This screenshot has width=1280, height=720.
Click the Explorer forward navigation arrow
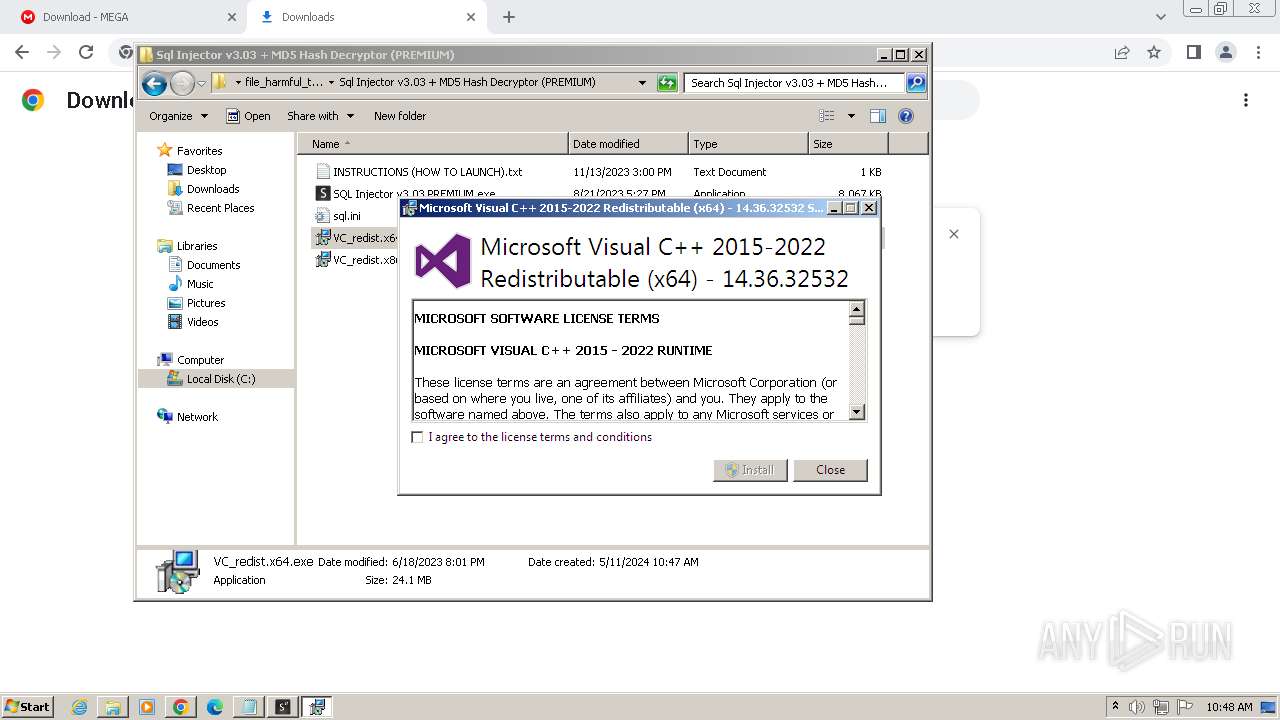point(182,83)
